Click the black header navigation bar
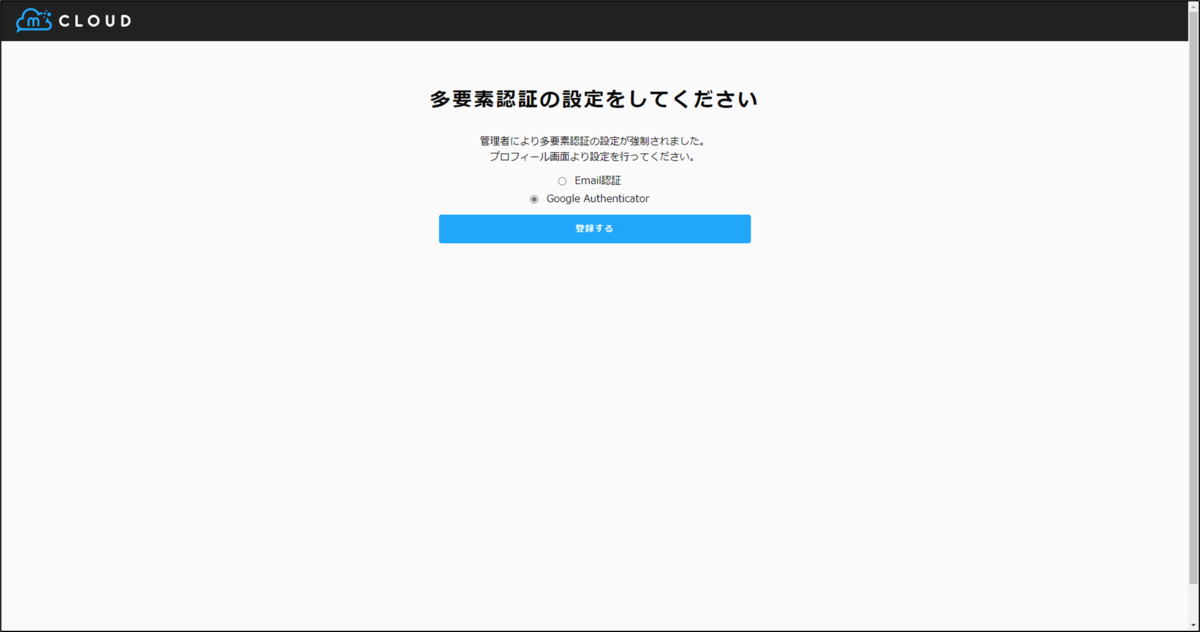The height and width of the screenshot is (632, 1200). coord(600,18)
